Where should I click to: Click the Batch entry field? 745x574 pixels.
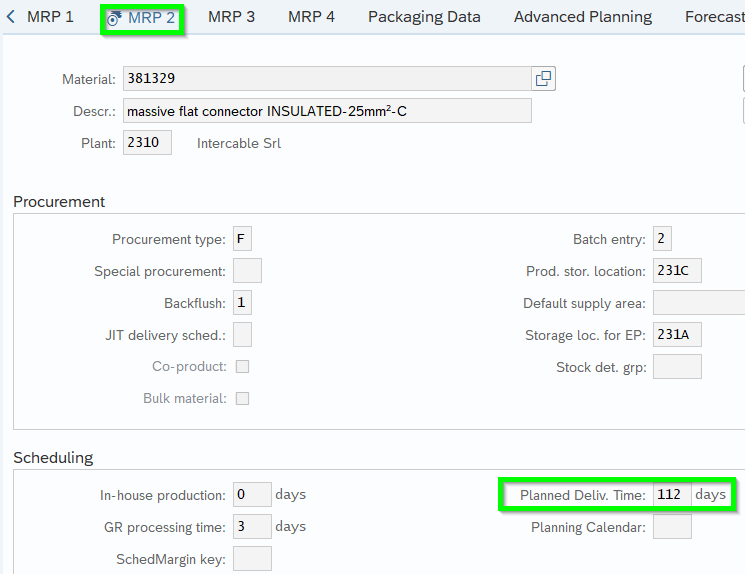pyautogui.click(x=663, y=239)
